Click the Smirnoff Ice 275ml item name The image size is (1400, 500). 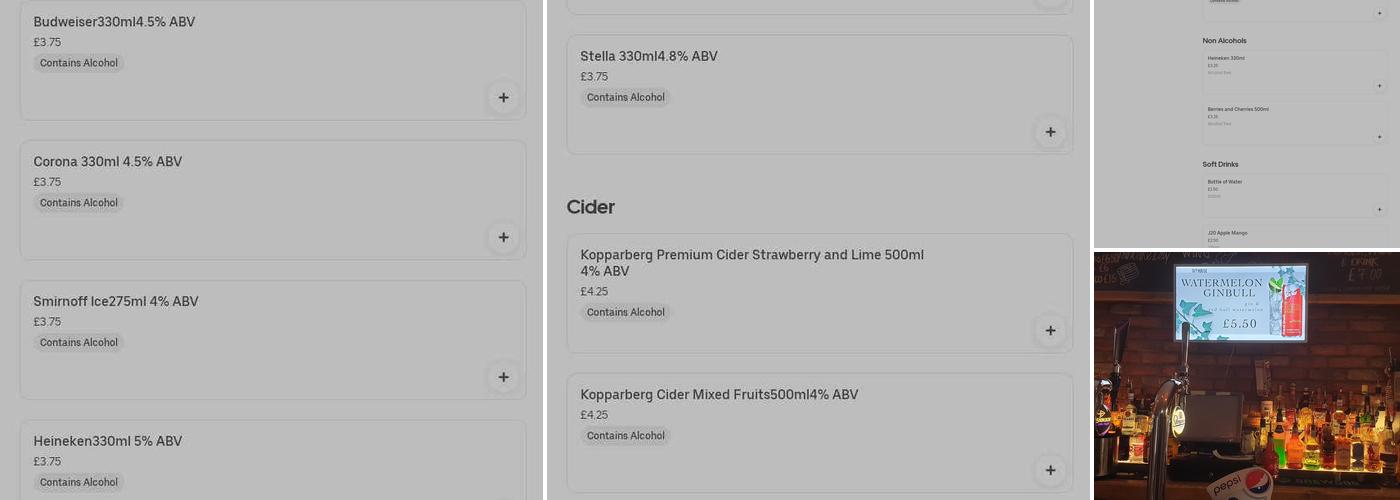click(116, 302)
